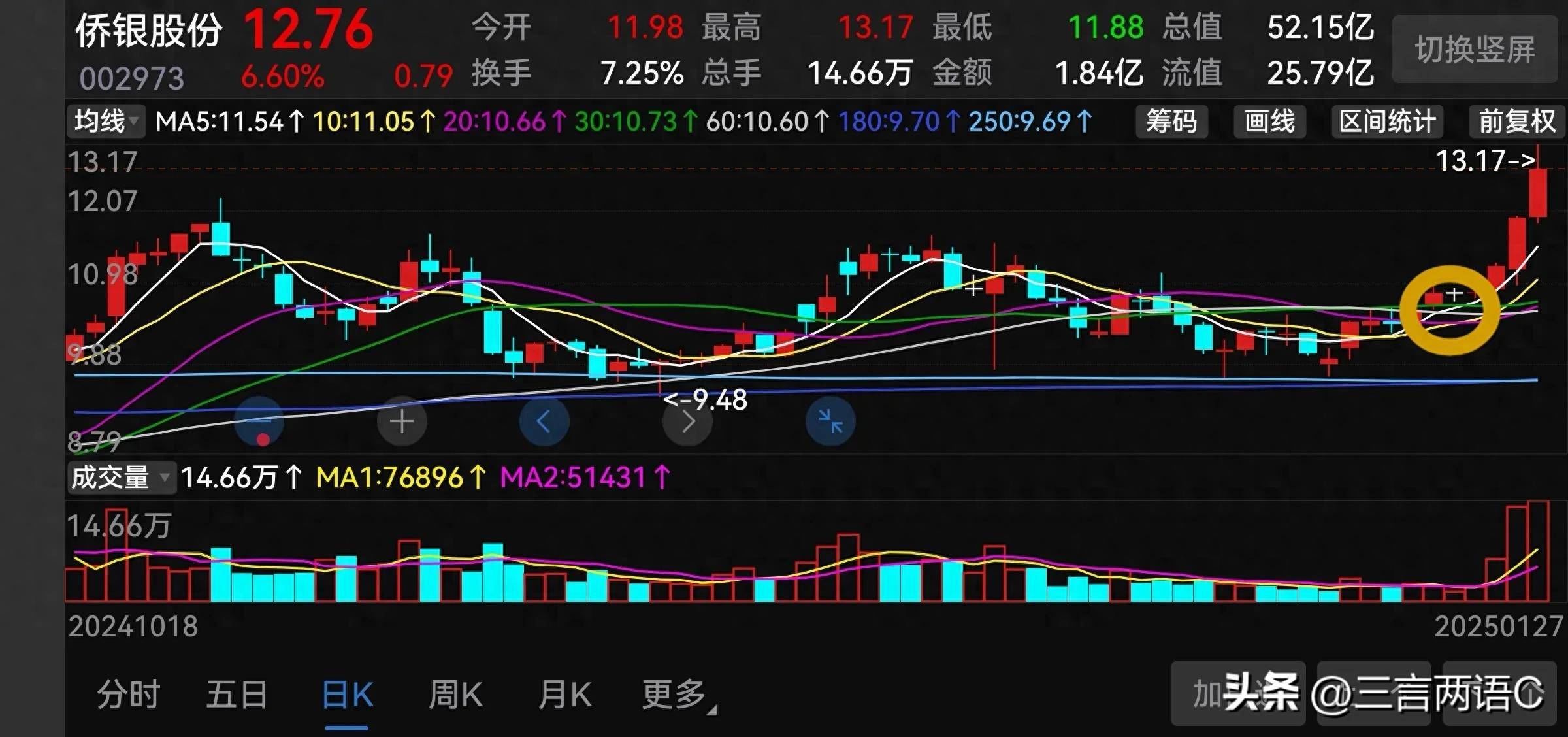Open 区间统计 range statistics
The image size is (1568, 737).
1388,122
